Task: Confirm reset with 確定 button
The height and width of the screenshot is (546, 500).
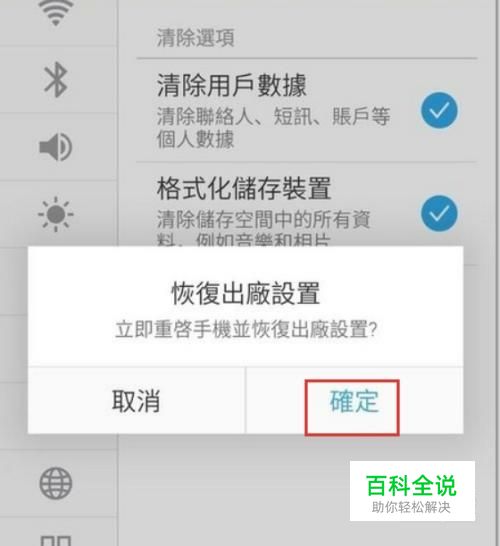Action: click(x=354, y=401)
